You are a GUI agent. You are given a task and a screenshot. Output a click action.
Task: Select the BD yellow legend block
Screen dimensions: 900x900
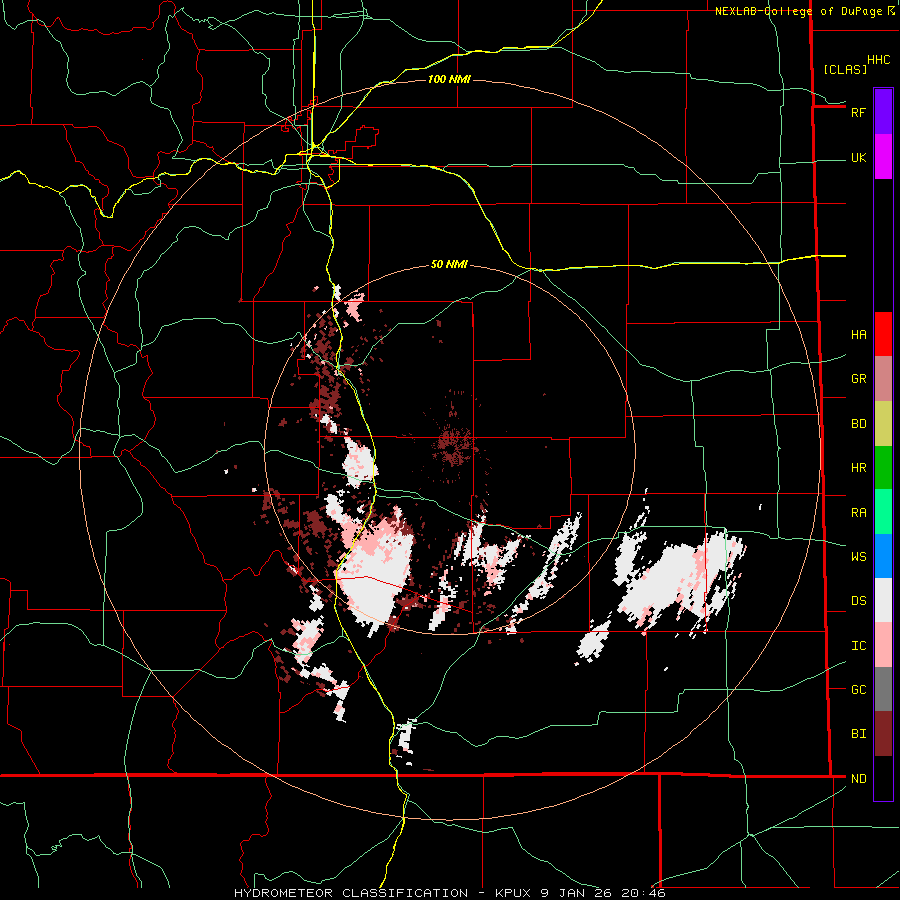click(883, 424)
